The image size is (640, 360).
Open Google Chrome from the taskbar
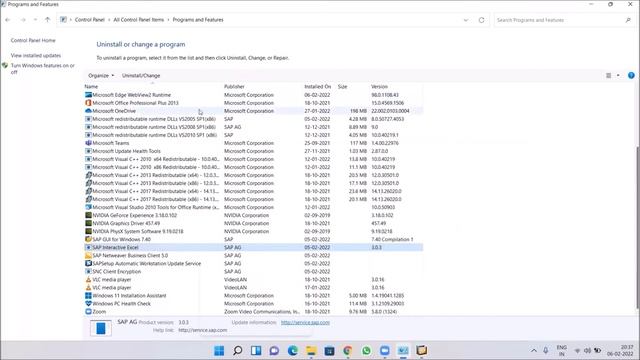click(x=348, y=351)
